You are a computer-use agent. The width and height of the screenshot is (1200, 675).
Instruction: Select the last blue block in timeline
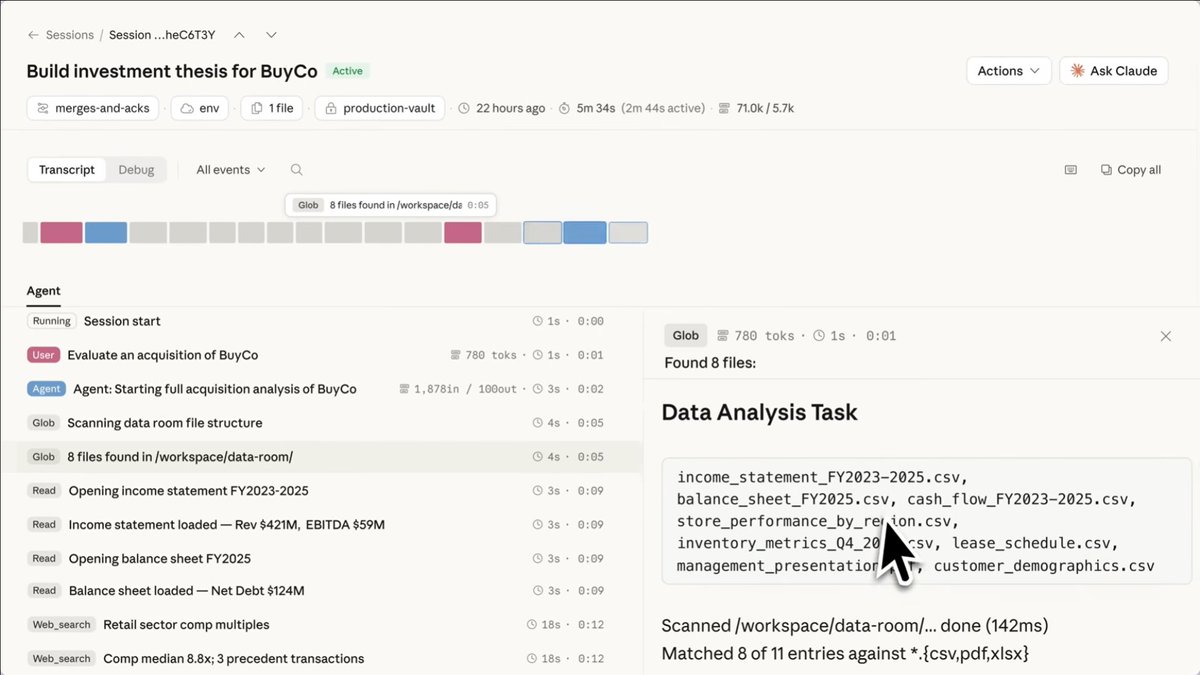585,233
